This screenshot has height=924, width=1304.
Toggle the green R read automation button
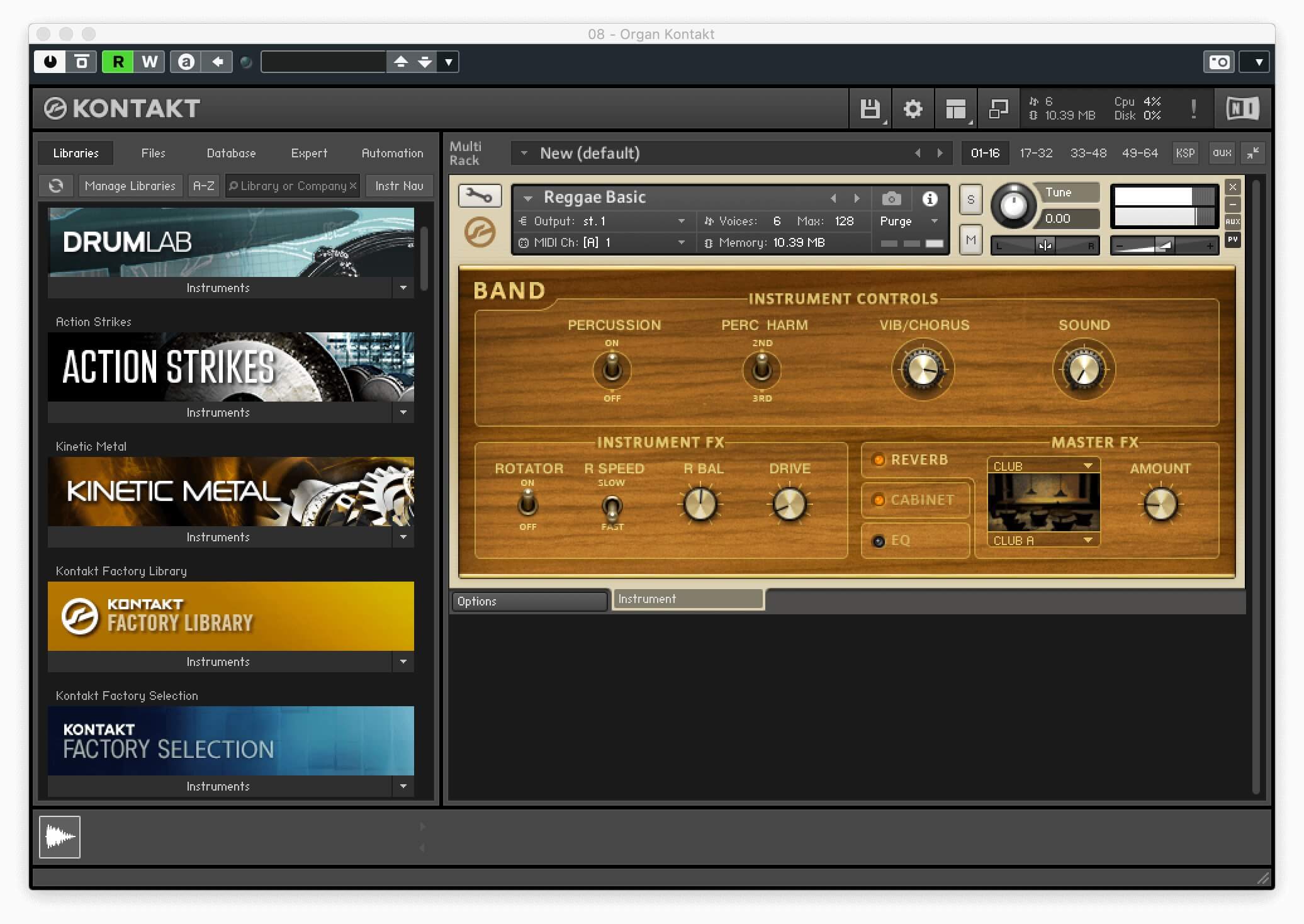[118, 62]
